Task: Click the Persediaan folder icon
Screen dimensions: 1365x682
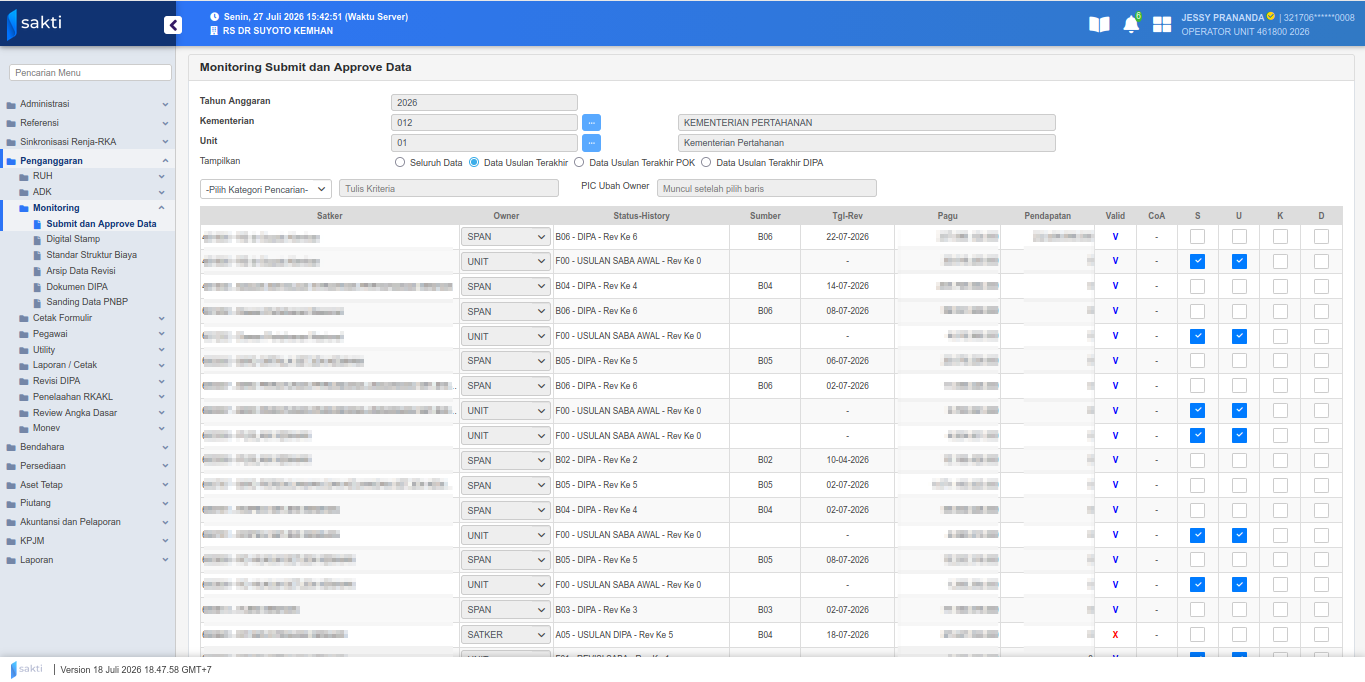Action: pos(11,466)
